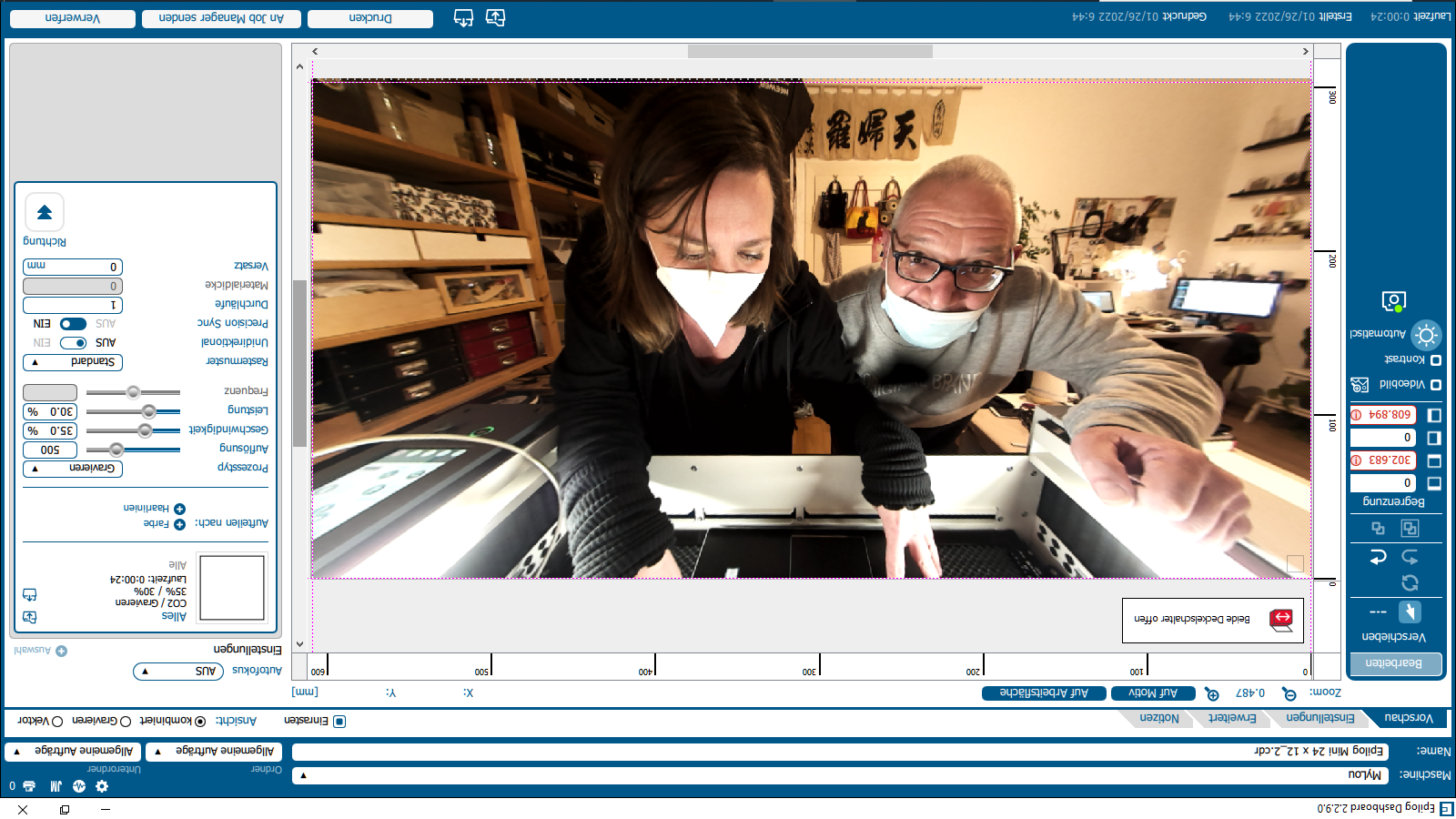Select the Vektor view radio button
This screenshot has width=1456, height=819.
point(57,722)
